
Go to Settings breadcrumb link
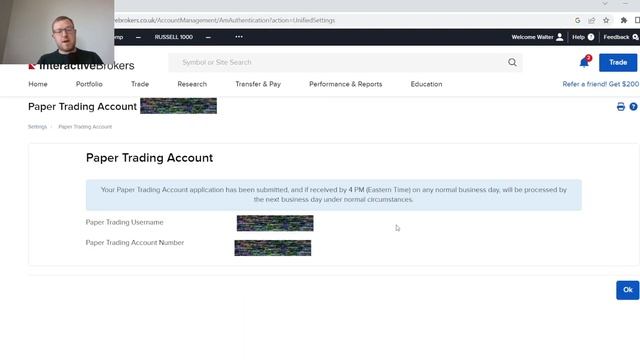click(37, 127)
